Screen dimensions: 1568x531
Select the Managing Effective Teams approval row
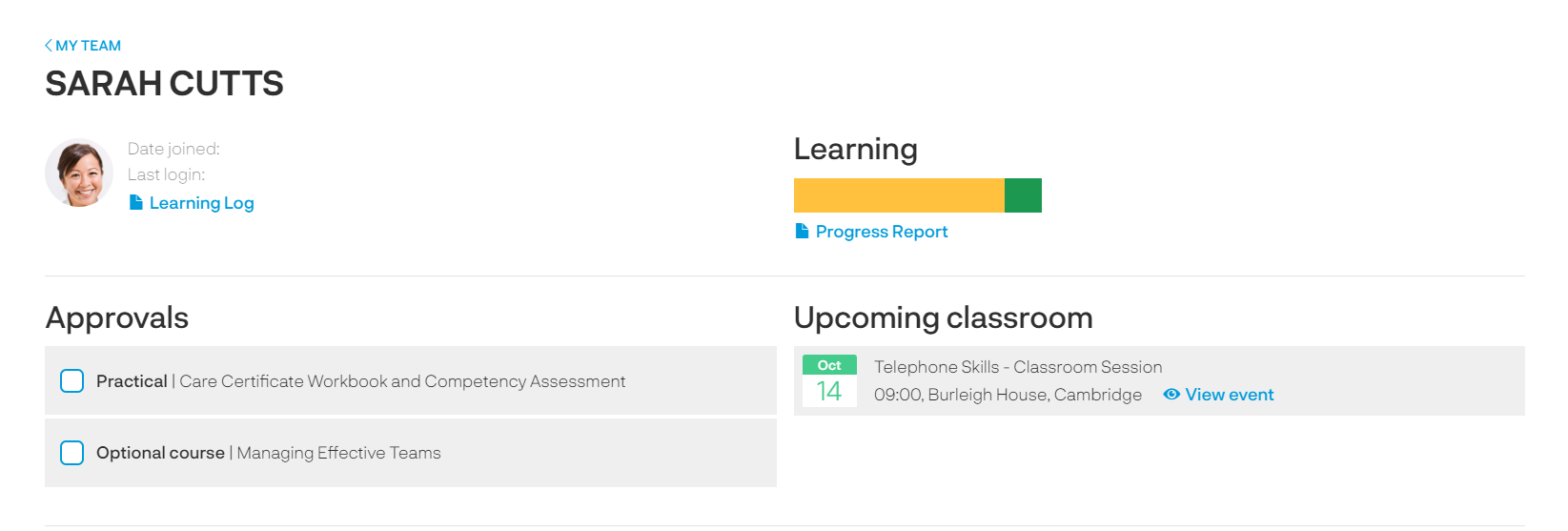(411, 452)
